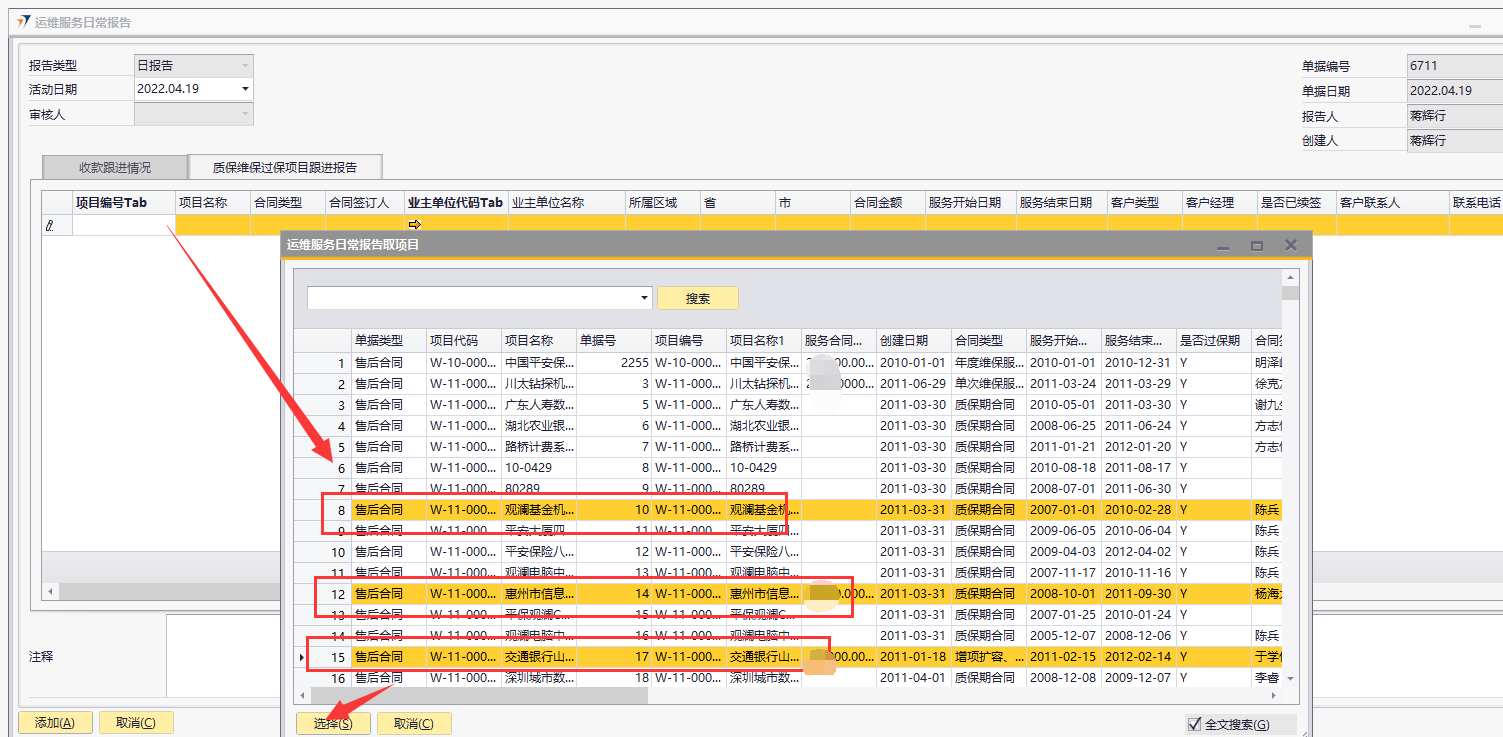The width and height of the screenshot is (1503, 737).
Task: Click the 添加 button at bottom left
Action: pyautogui.click(x=55, y=722)
